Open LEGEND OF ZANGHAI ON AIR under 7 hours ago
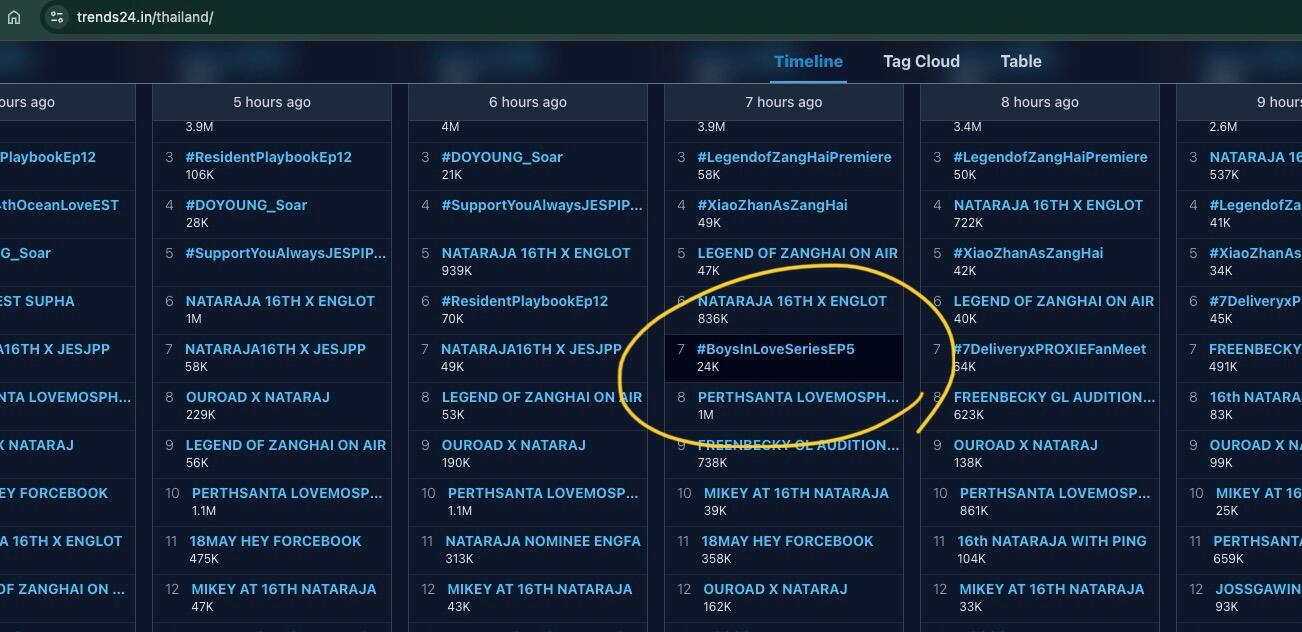Viewport: 1302px width, 632px height. tap(798, 253)
